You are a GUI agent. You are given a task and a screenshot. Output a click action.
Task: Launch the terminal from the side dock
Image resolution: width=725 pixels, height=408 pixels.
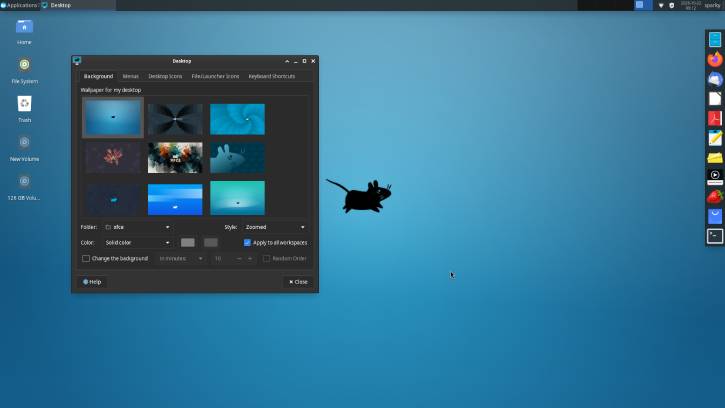pos(715,236)
